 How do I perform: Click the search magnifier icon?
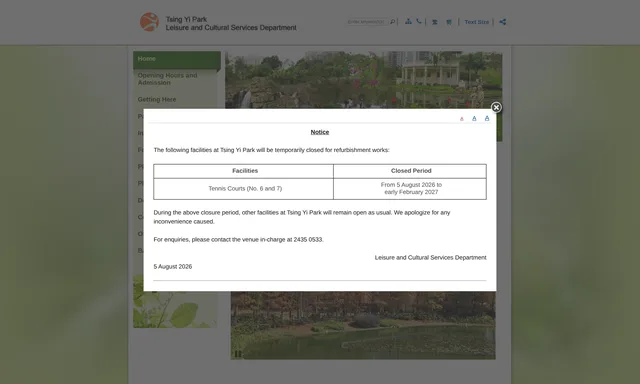(x=392, y=22)
